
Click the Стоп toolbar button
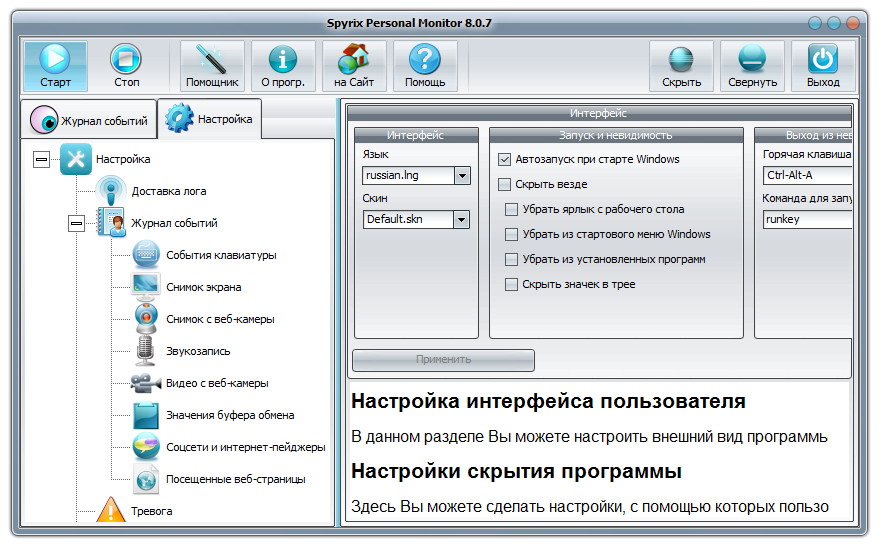click(126, 66)
